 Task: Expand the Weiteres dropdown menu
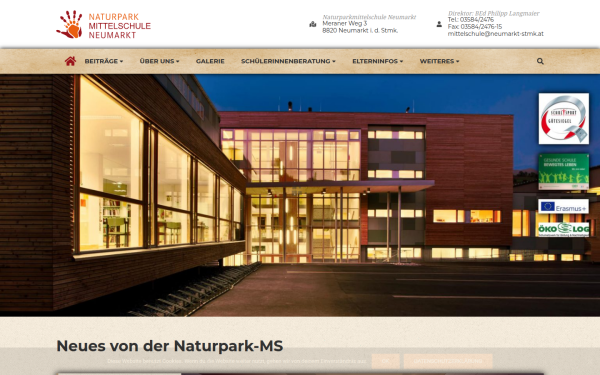pos(439,61)
